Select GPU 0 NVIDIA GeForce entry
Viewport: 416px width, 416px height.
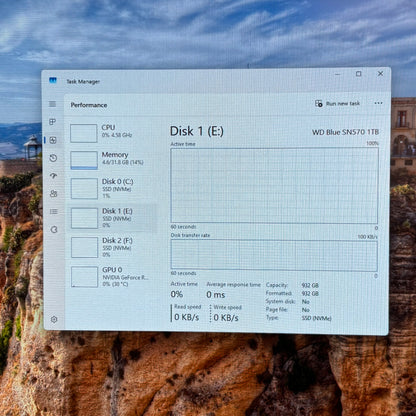pyautogui.click(x=112, y=277)
